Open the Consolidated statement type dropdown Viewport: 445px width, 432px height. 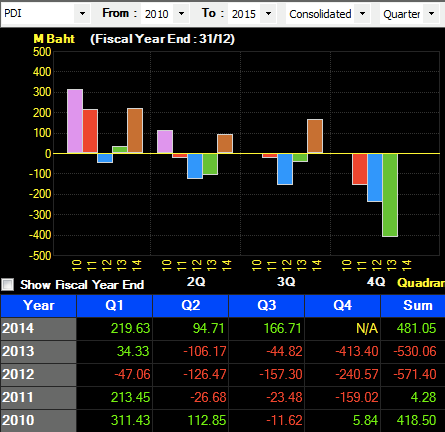pos(362,14)
